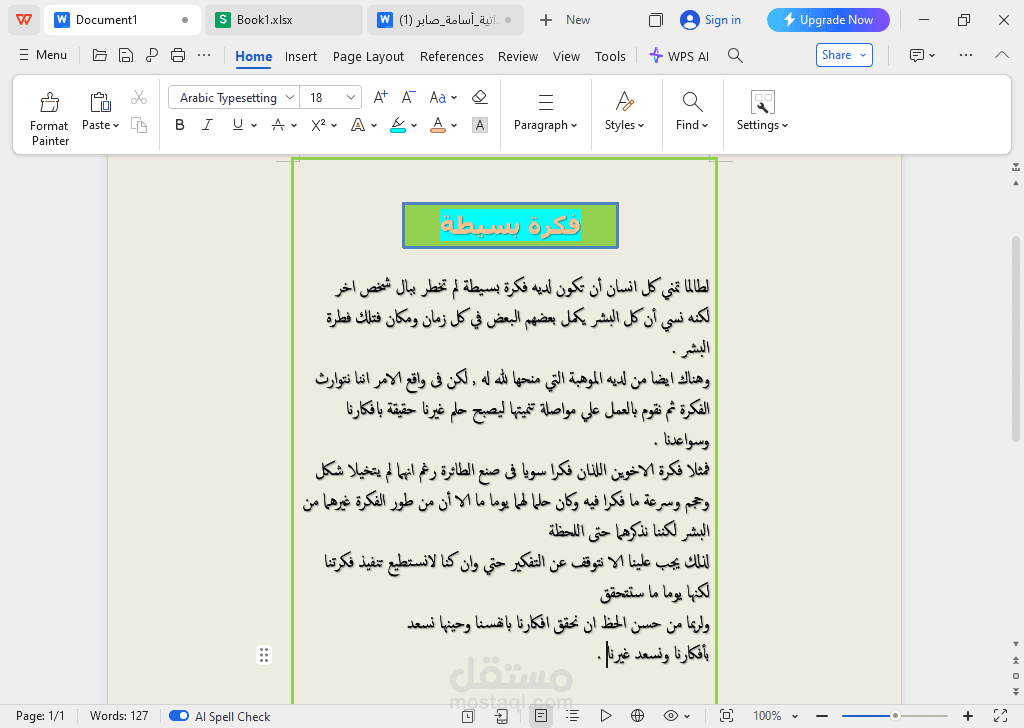The height and width of the screenshot is (728, 1024).
Task: Click the Clear Formatting eraser icon
Action: pyautogui.click(x=480, y=97)
